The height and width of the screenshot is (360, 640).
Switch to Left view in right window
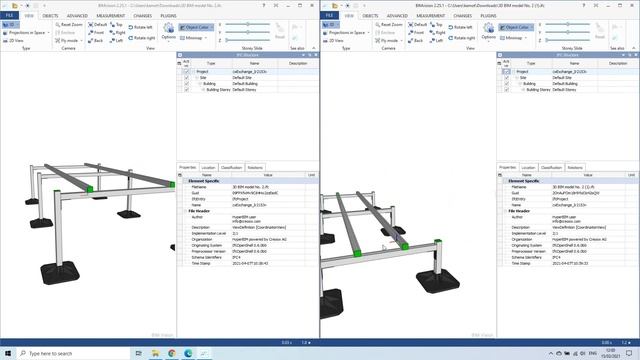pyautogui.click(x=436, y=40)
